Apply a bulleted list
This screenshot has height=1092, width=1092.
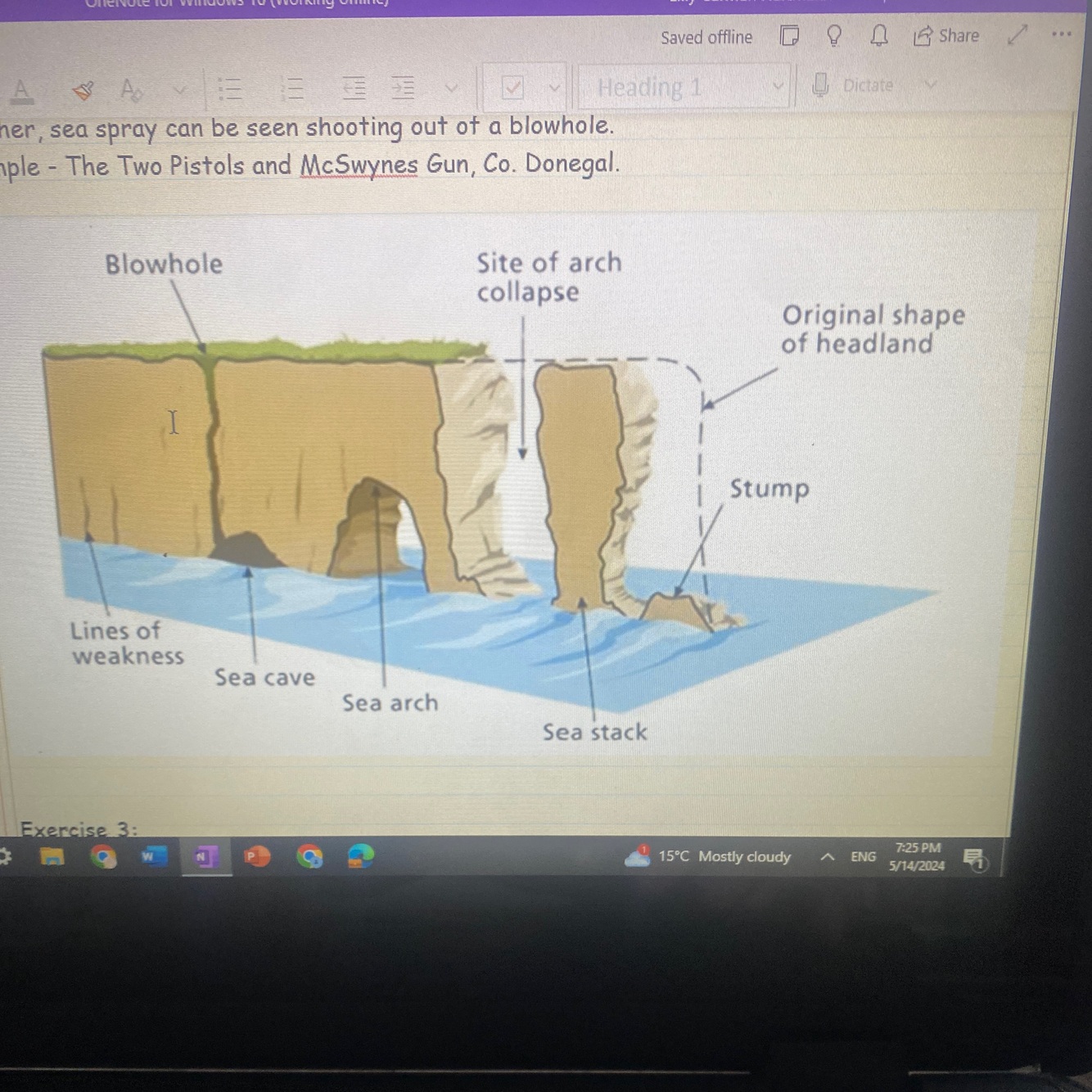click(232, 89)
